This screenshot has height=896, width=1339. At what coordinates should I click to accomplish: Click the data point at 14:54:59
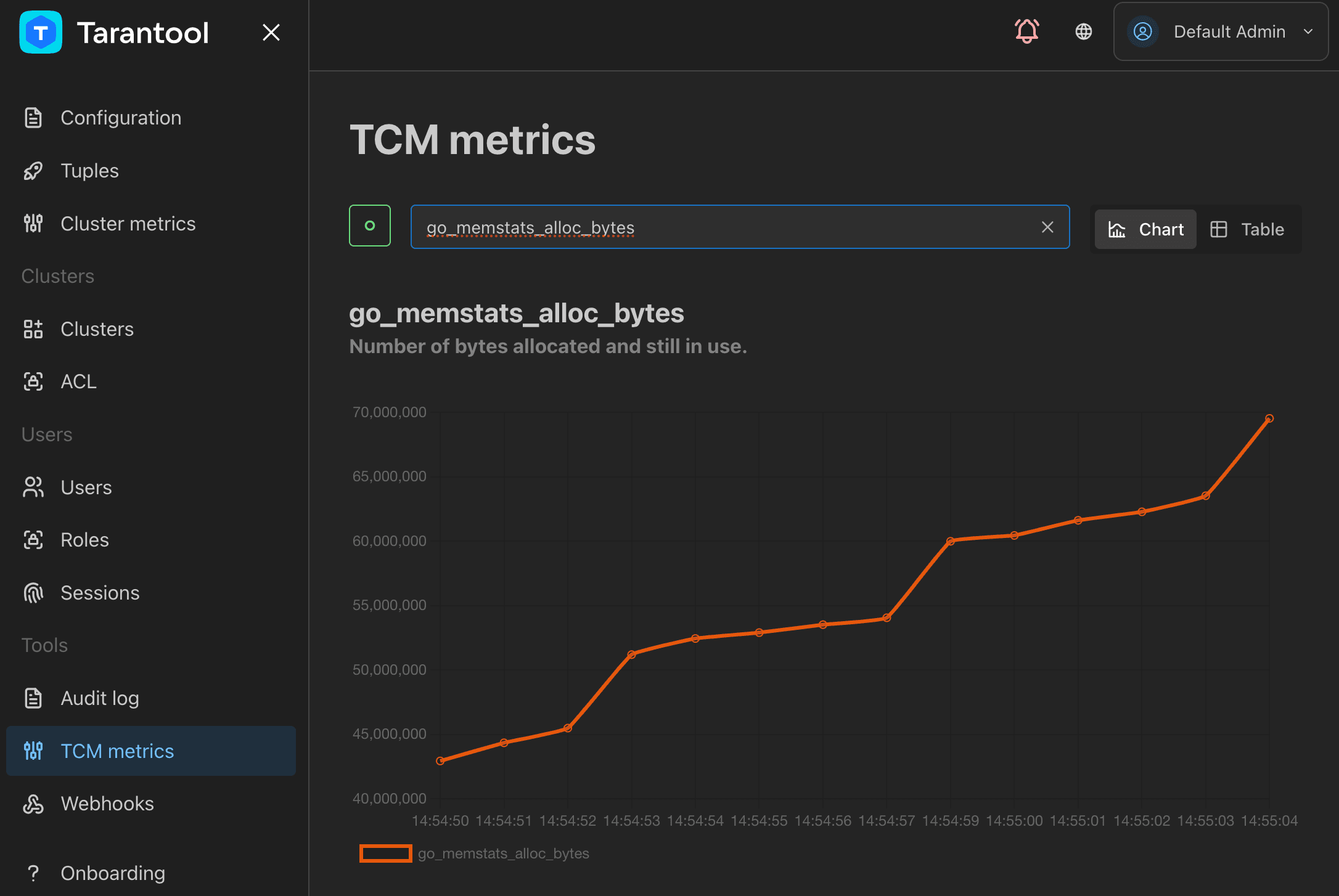click(x=951, y=541)
